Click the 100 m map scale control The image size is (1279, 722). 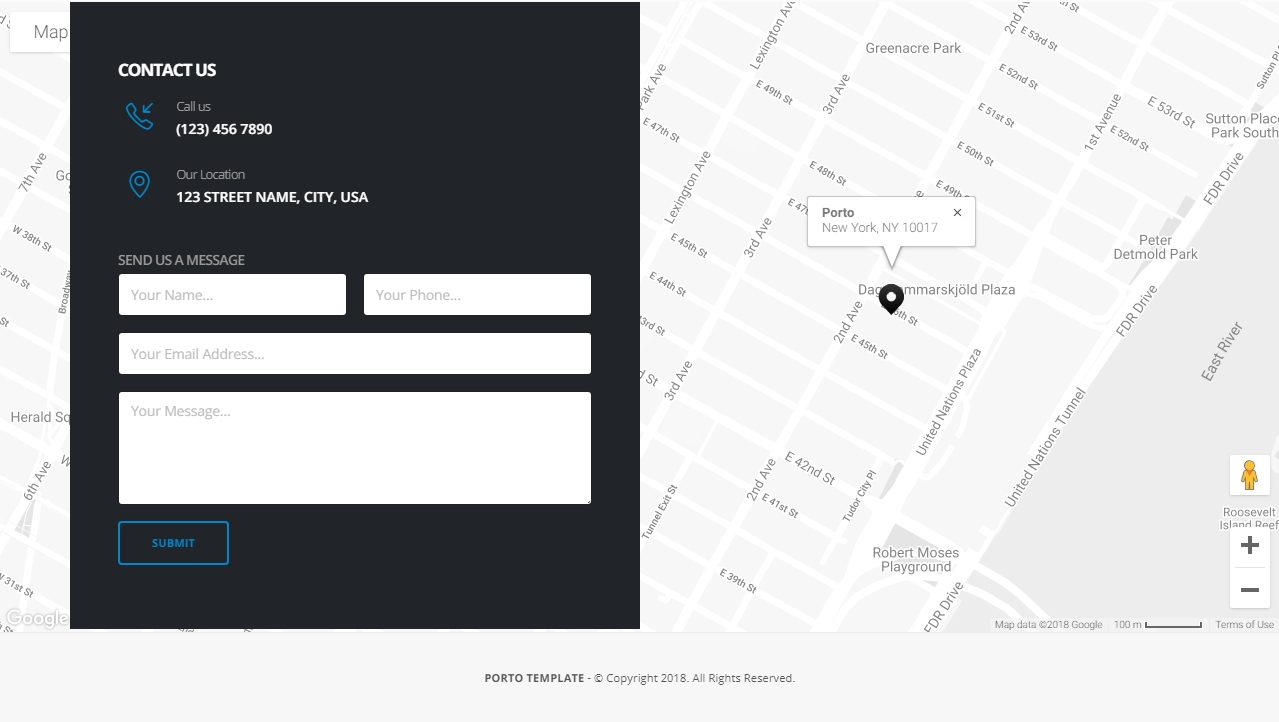(x=1158, y=625)
